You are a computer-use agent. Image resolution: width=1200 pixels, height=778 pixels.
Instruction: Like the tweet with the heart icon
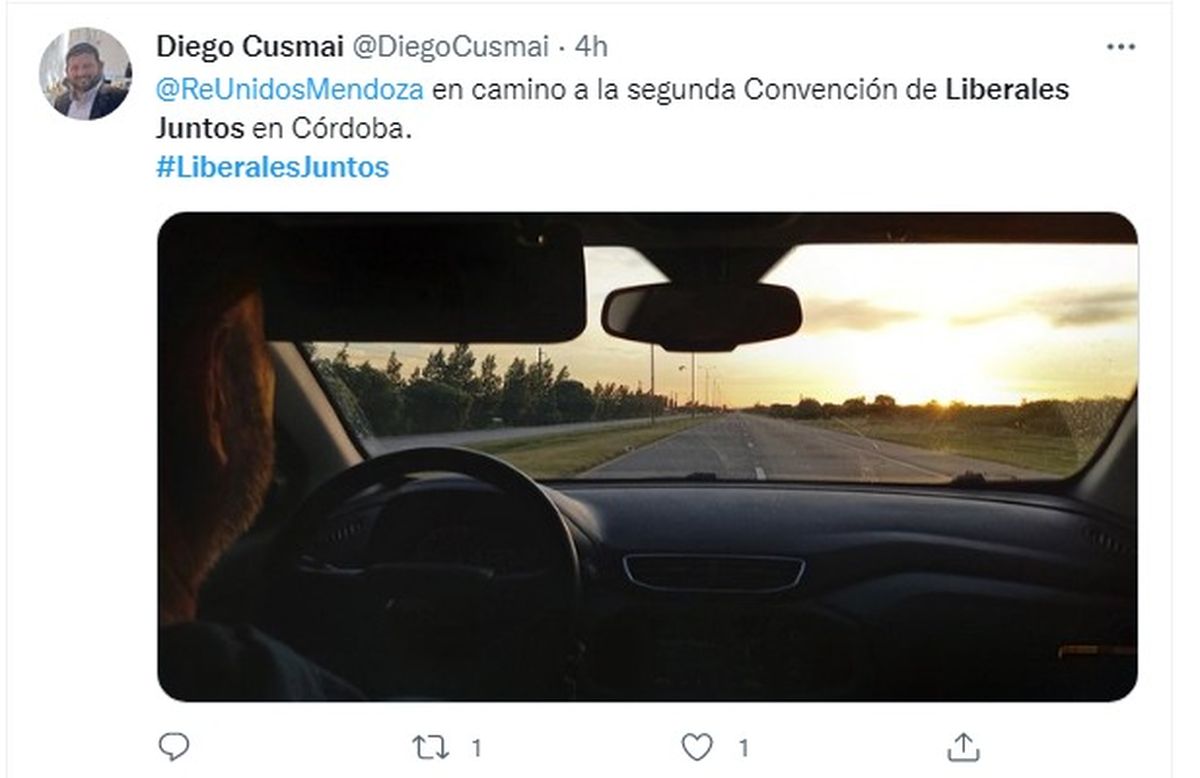(697, 747)
